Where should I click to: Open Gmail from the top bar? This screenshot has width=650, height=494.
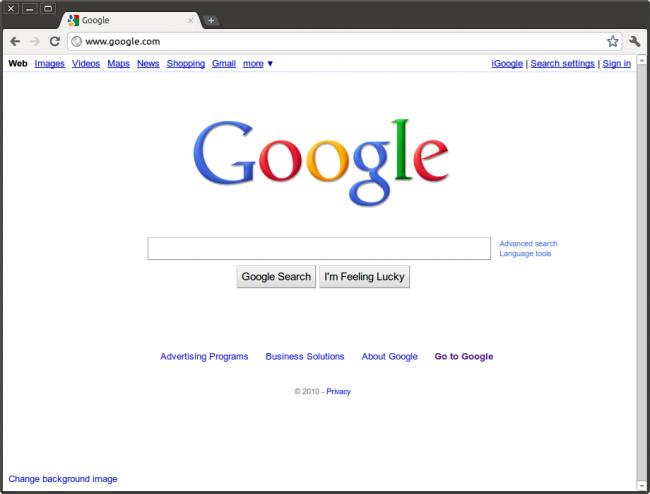(x=224, y=63)
